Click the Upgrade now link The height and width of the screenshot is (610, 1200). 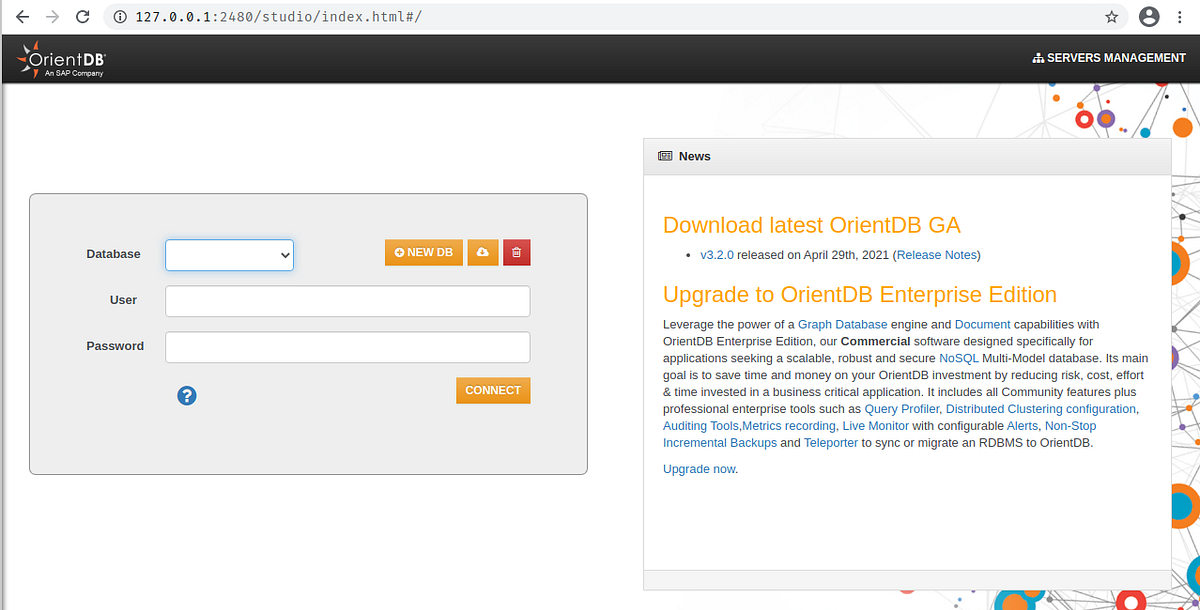pyautogui.click(x=699, y=469)
